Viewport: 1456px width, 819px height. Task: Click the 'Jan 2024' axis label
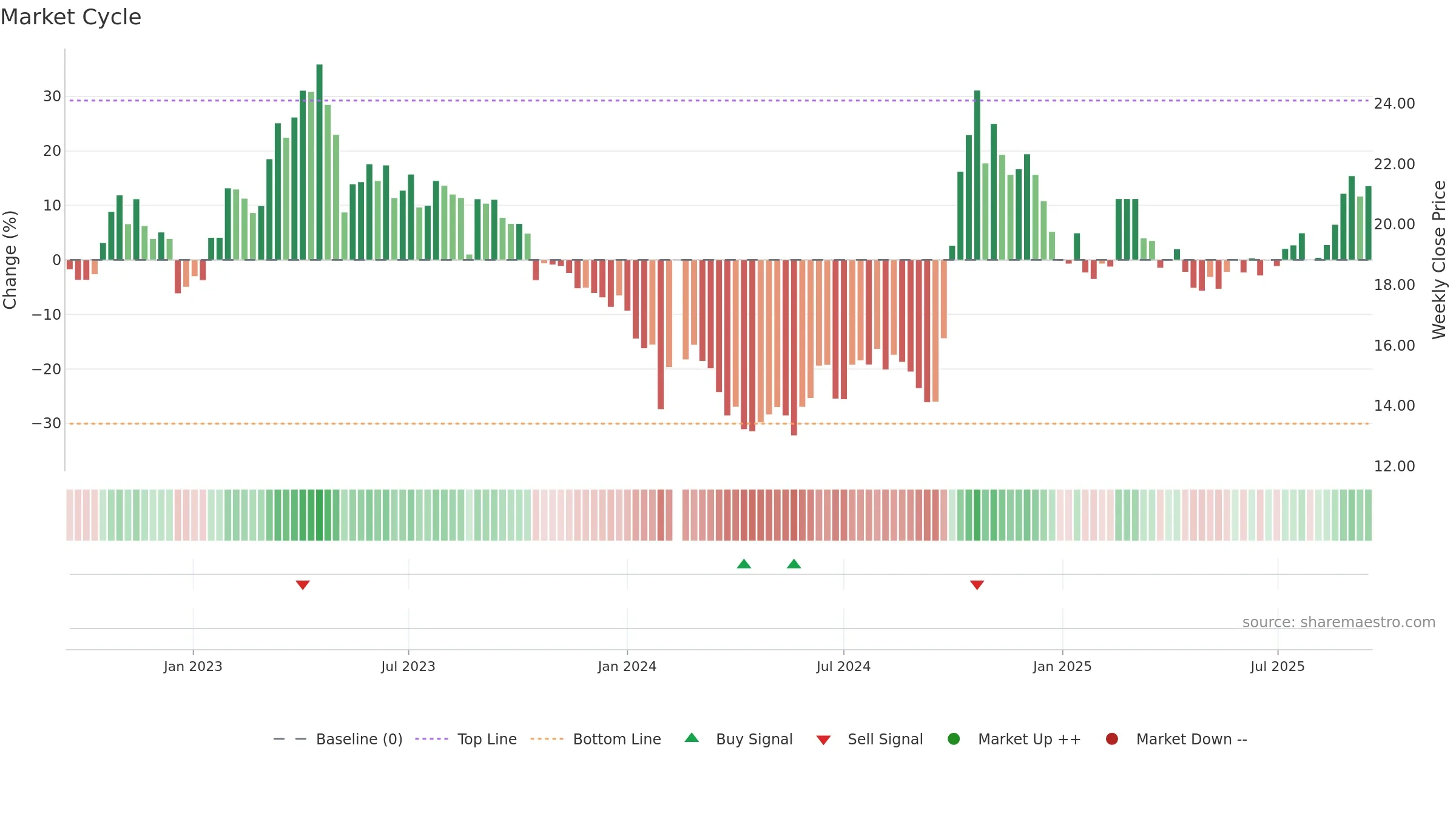coord(627,666)
